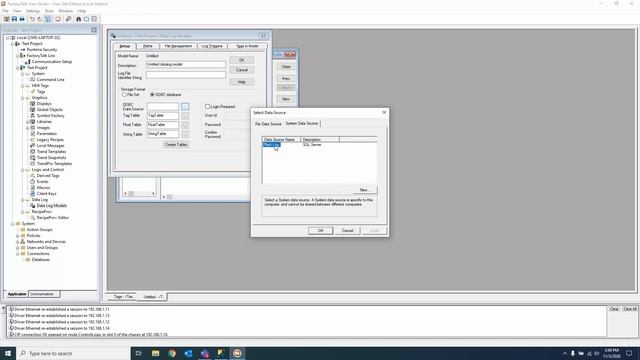Viewport: 640px width, 360px height.
Task: Switch to the File Data Source tab
Action: tap(268, 124)
